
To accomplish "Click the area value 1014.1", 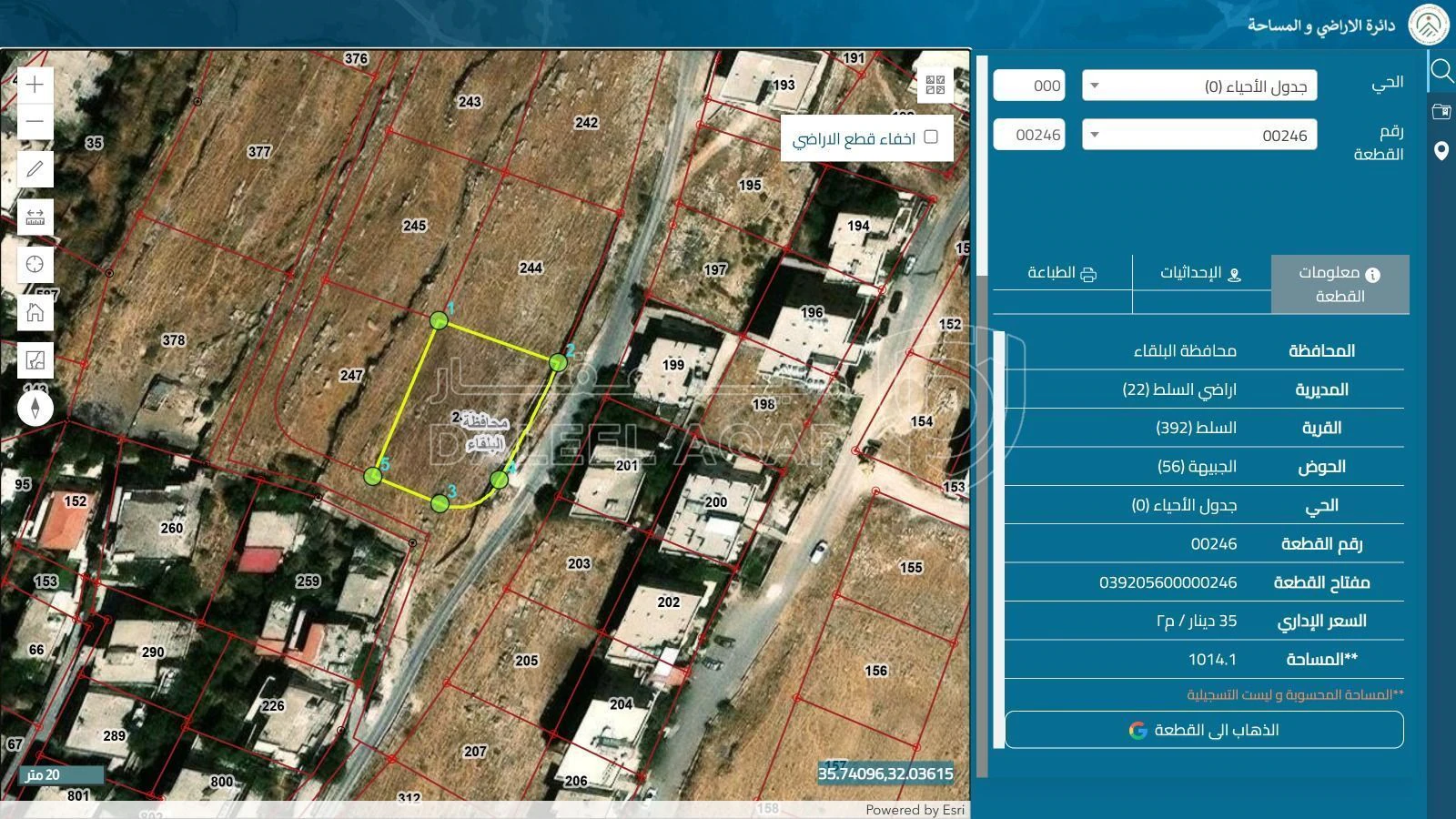I will (x=1212, y=660).
